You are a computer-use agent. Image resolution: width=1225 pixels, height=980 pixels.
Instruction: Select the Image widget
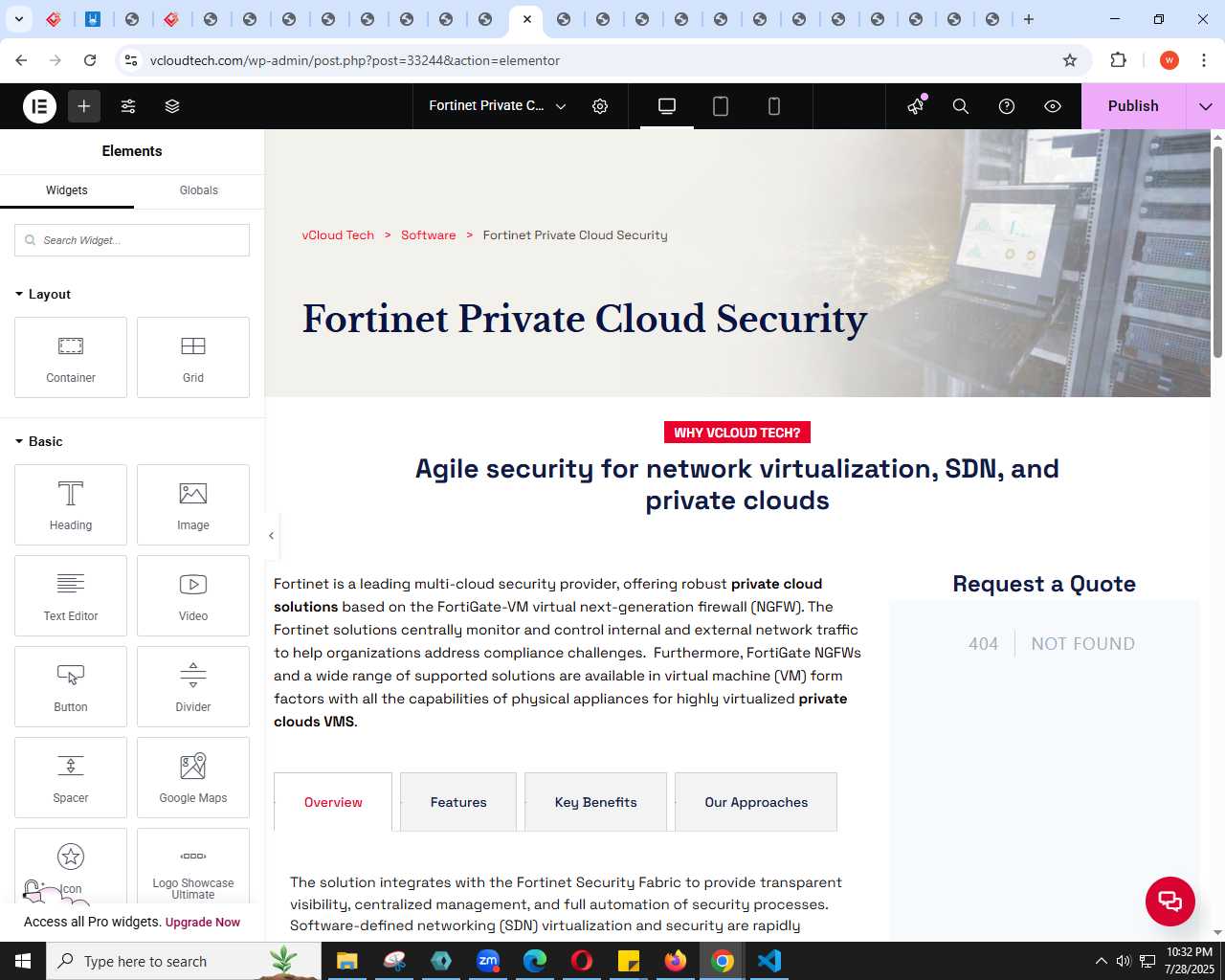click(x=193, y=504)
